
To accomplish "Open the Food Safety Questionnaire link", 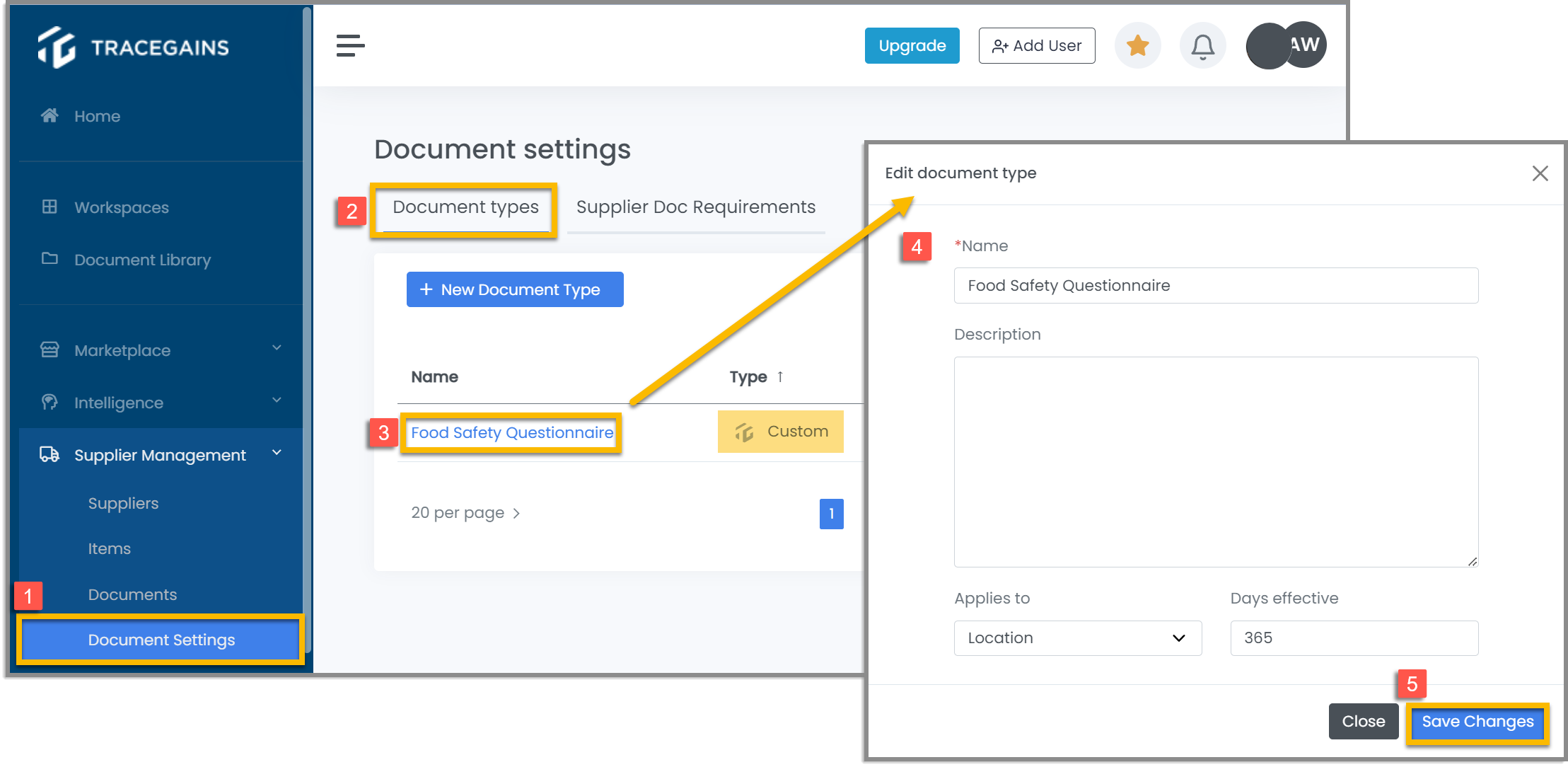I will 511,432.
